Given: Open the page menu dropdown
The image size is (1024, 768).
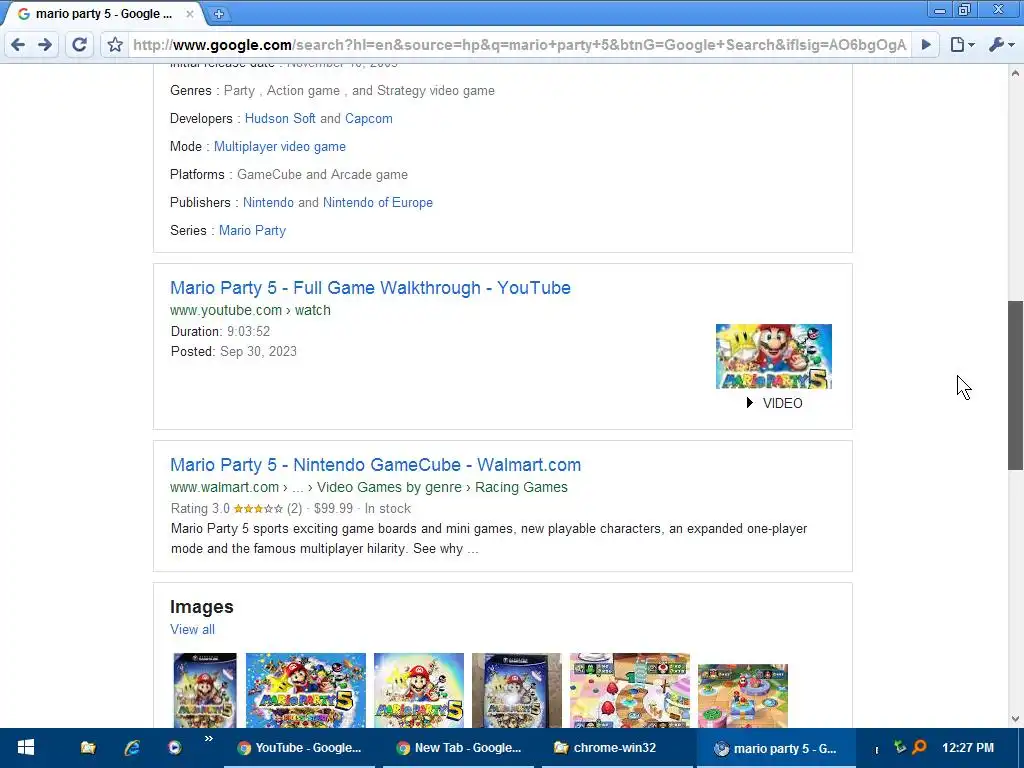Looking at the screenshot, I should click(962, 44).
